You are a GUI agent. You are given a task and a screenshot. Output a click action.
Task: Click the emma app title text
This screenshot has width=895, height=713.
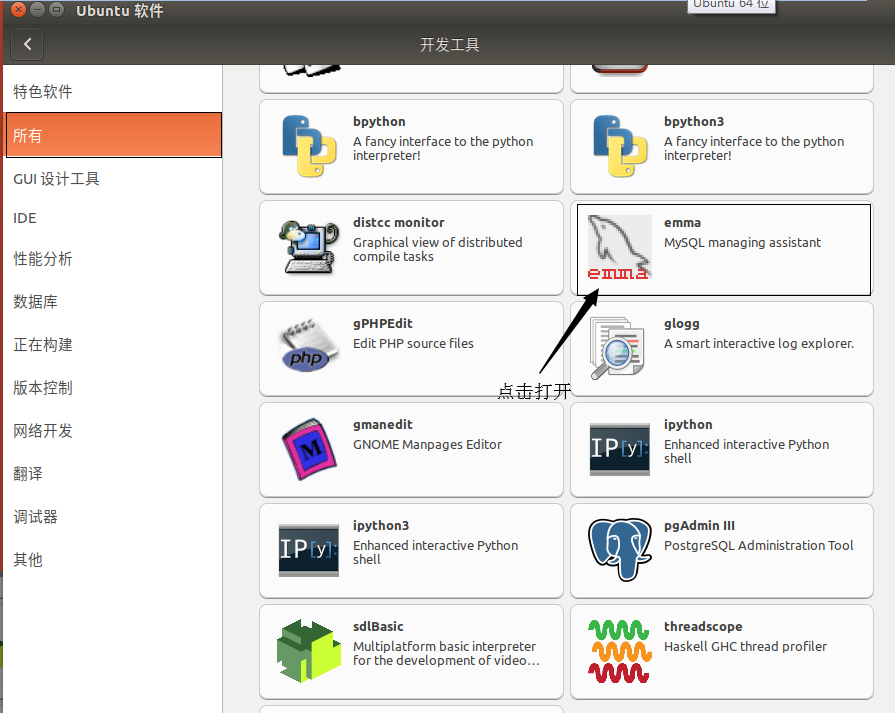click(x=682, y=223)
